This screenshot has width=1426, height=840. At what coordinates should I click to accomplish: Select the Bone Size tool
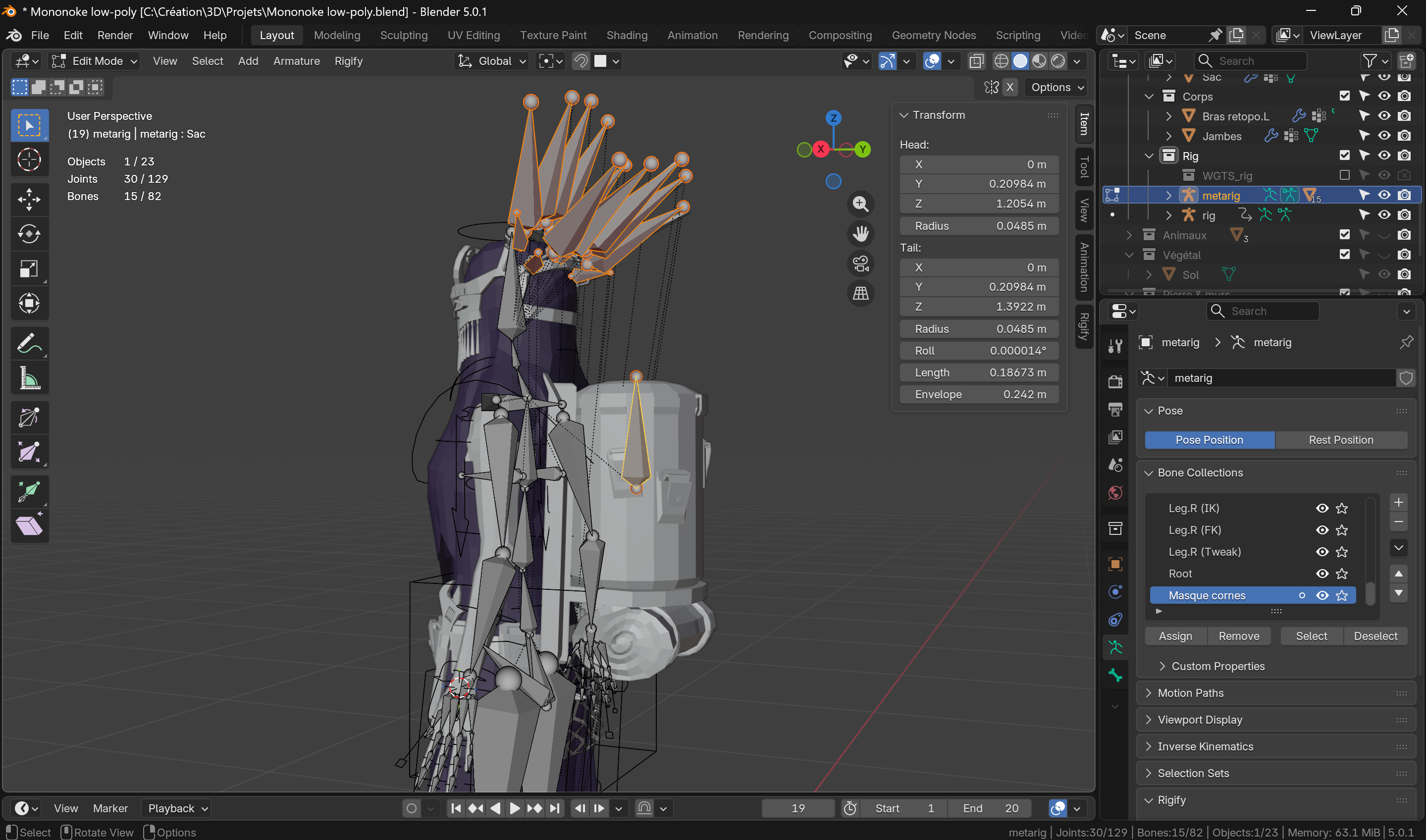pos(29,452)
